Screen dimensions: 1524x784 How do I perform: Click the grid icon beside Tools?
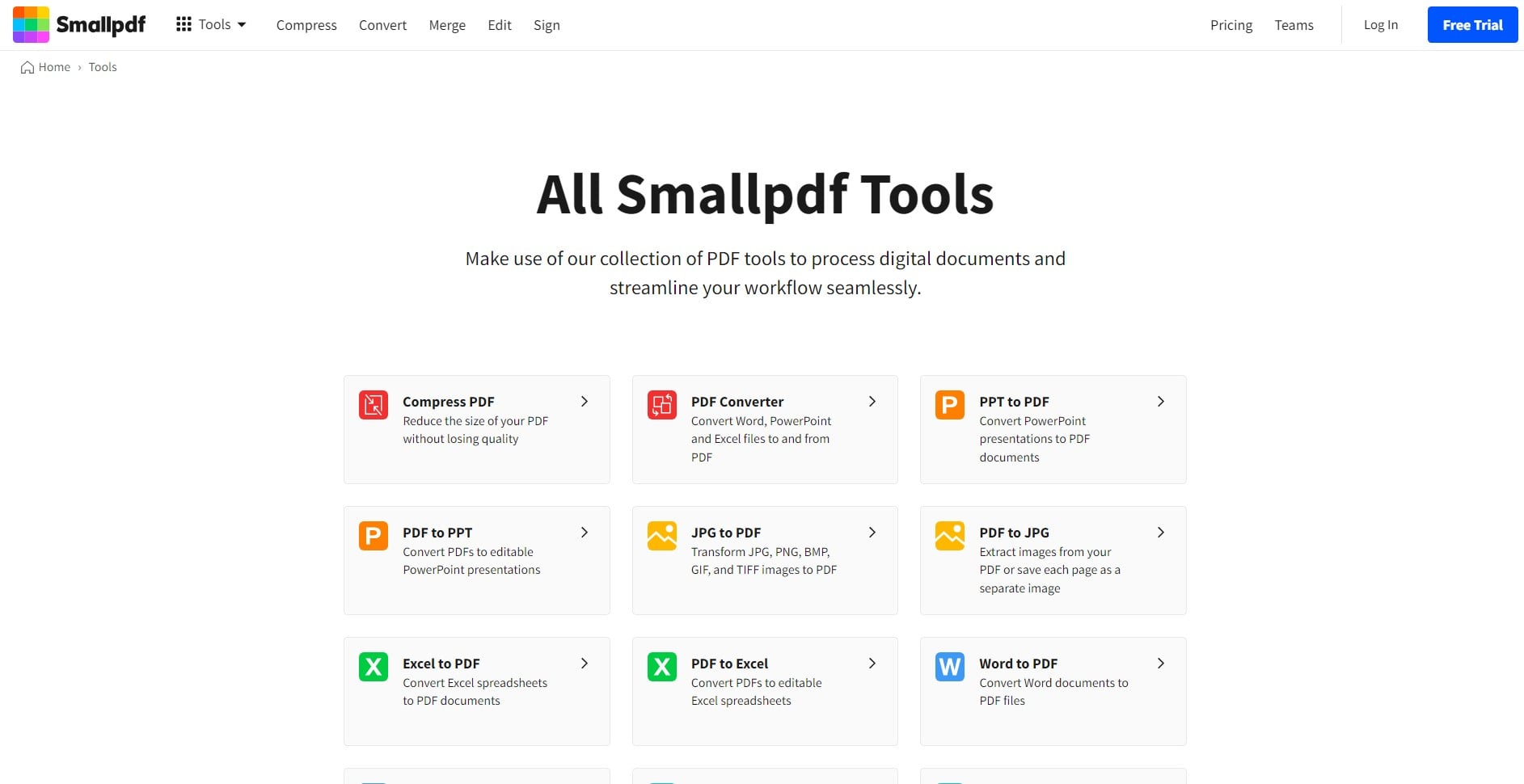click(x=183, y=24)
